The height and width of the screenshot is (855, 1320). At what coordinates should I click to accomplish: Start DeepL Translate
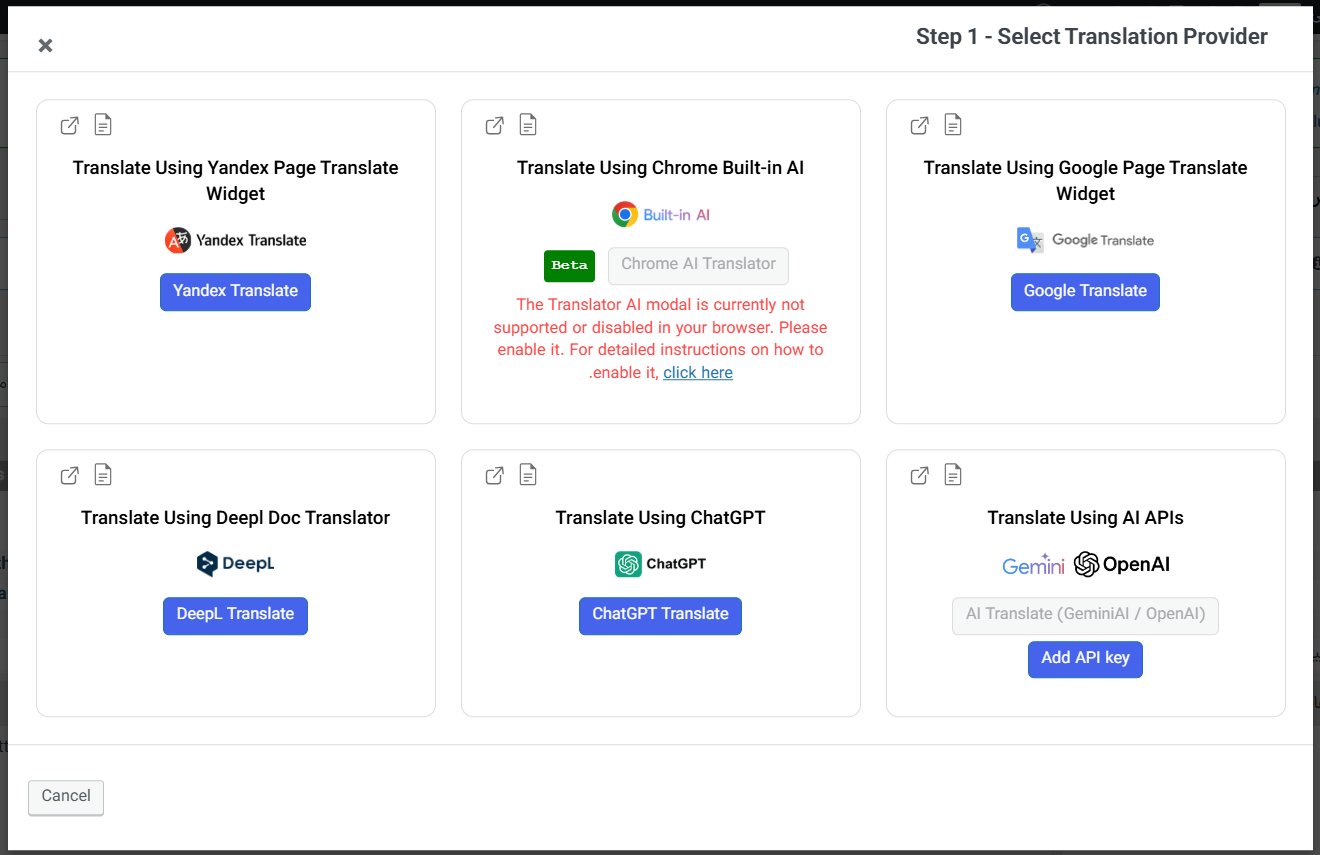pyautogui.click(x=235, y=615)
